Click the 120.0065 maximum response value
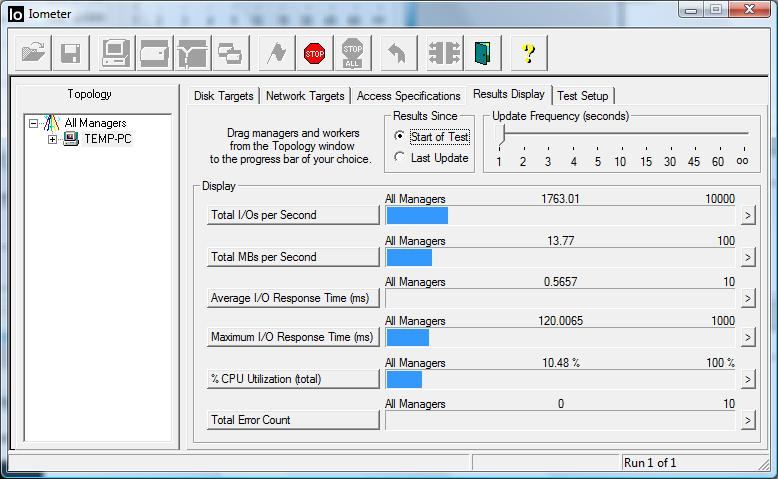Viewport: 778px width, 479px height. pos(561,321)
